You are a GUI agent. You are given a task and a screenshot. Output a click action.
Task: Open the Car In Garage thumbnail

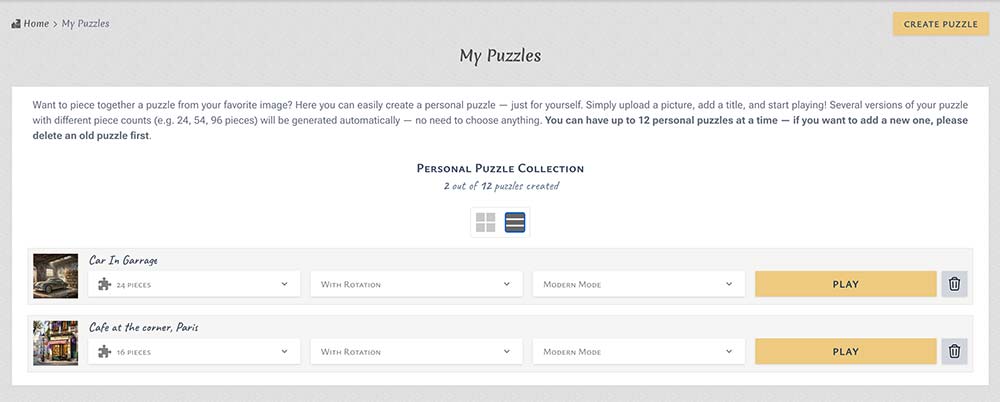click(56, 275)
